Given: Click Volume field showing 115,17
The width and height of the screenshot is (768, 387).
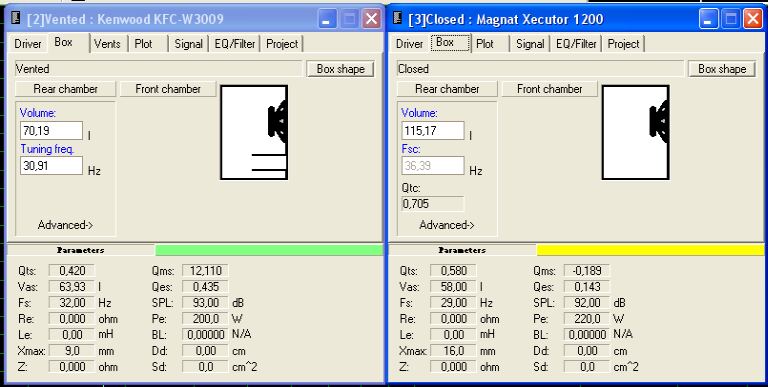Looking at the screenshot, I should pos(433,131).
